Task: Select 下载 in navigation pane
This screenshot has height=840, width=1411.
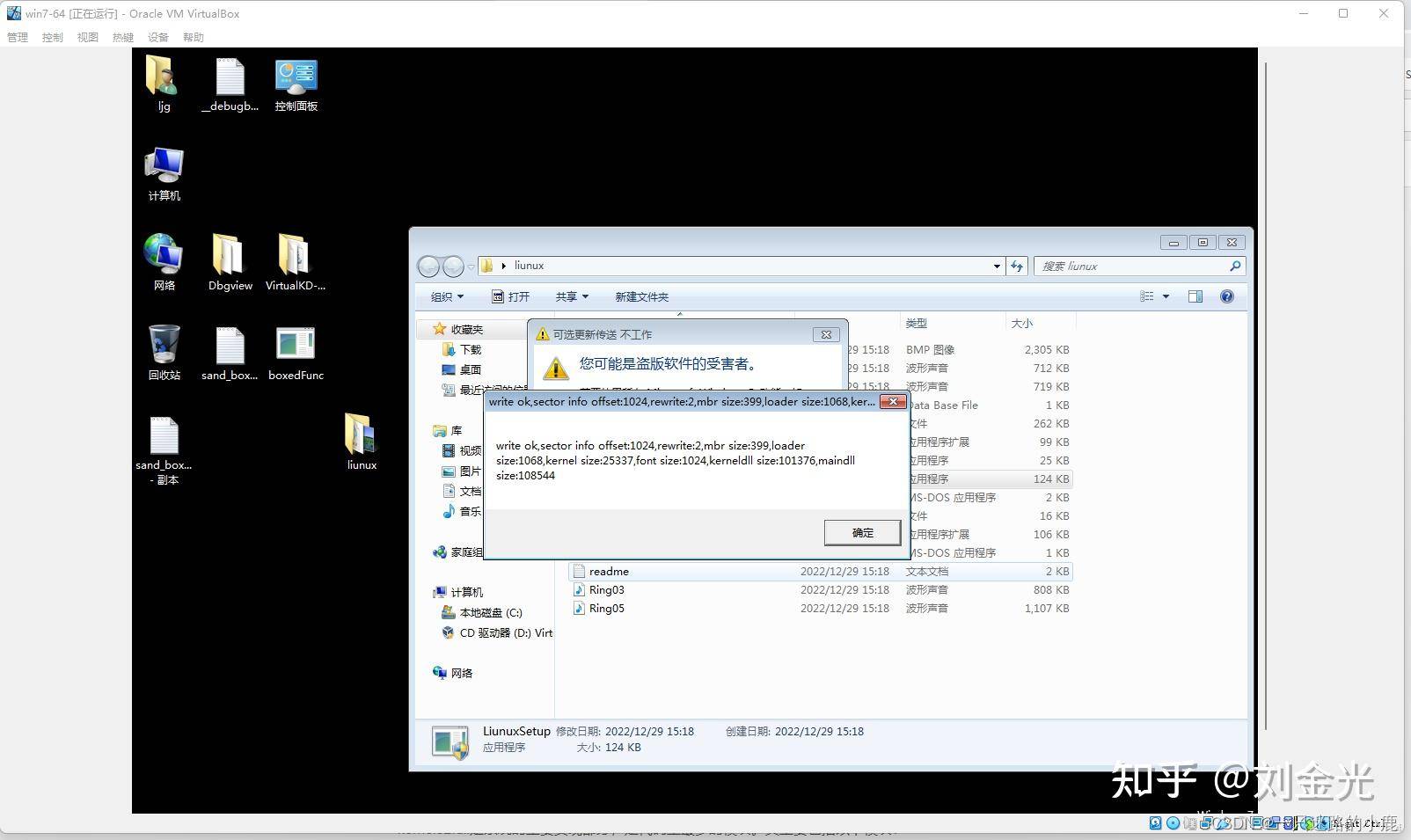Action: pos(471,349)
